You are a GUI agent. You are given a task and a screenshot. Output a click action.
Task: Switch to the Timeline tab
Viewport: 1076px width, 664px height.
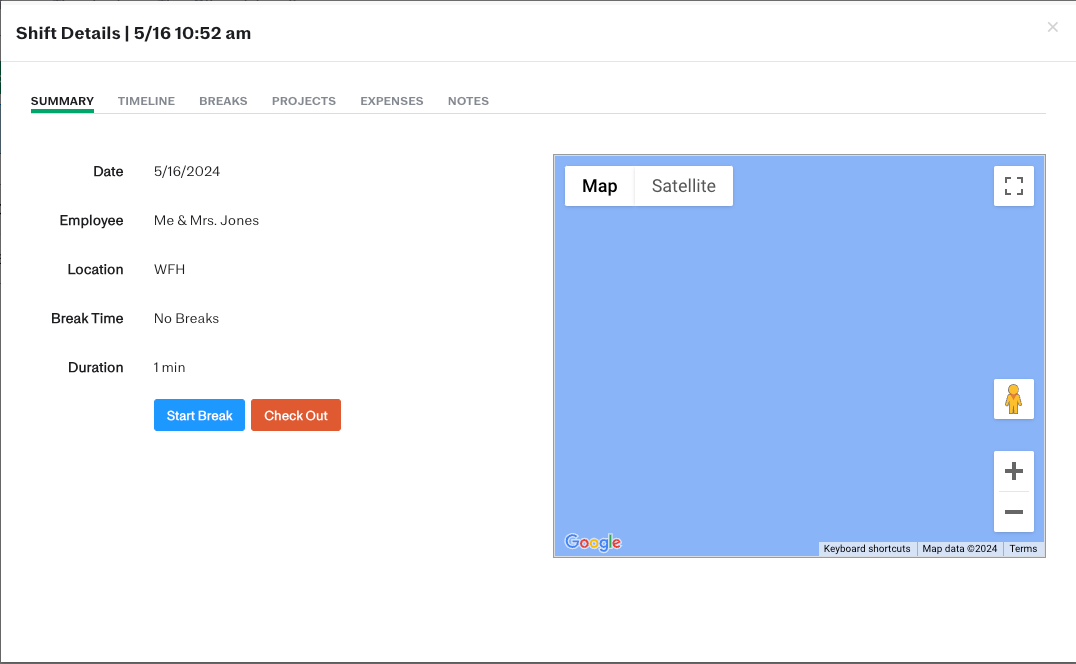coord(146,101)
